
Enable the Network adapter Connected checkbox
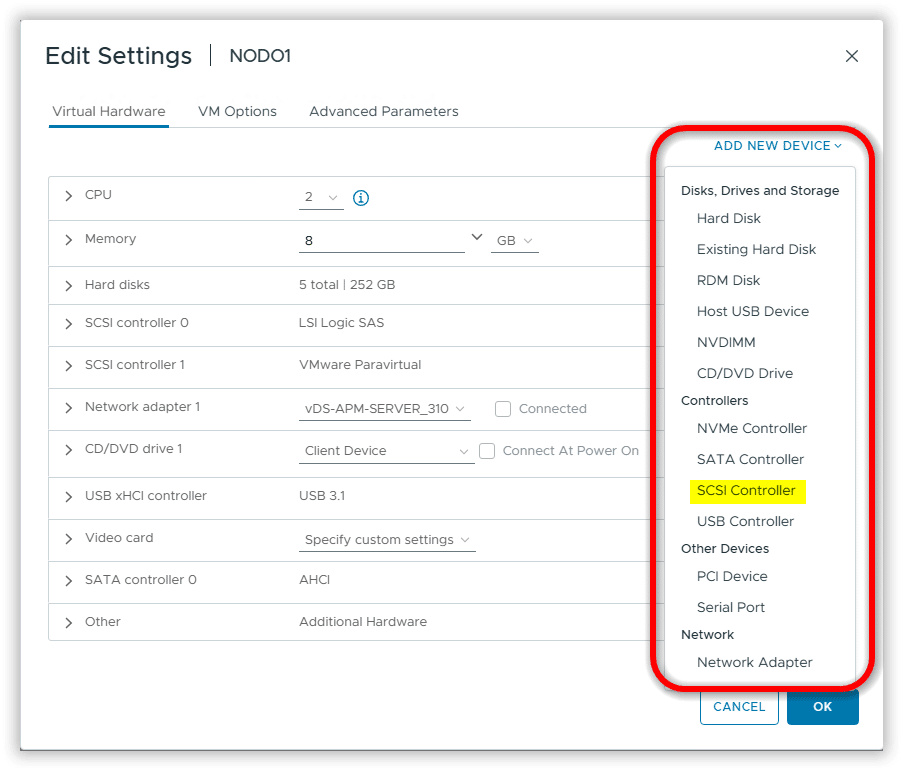tap(503, 409)
